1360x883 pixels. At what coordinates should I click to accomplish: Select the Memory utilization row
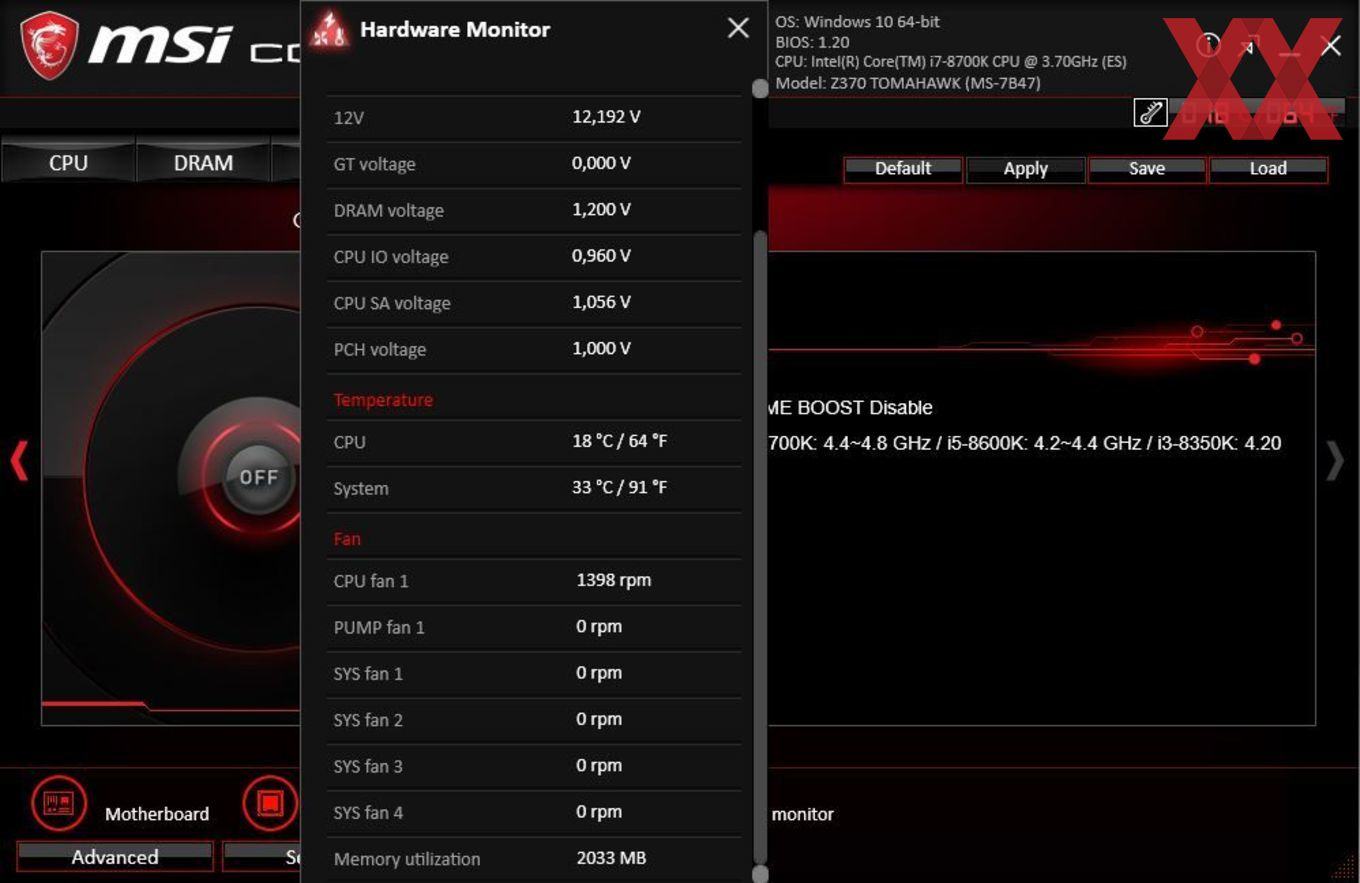tap(534, 859)
